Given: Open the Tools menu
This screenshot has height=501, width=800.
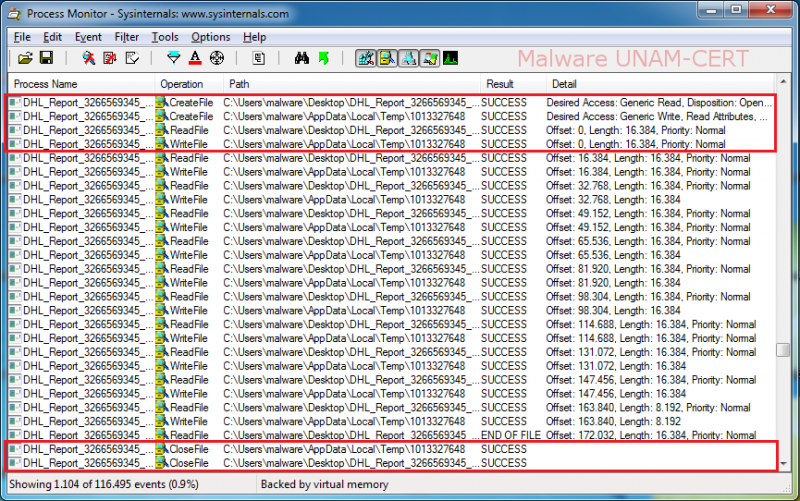Looking at the screenshot, I should (165, 37).
